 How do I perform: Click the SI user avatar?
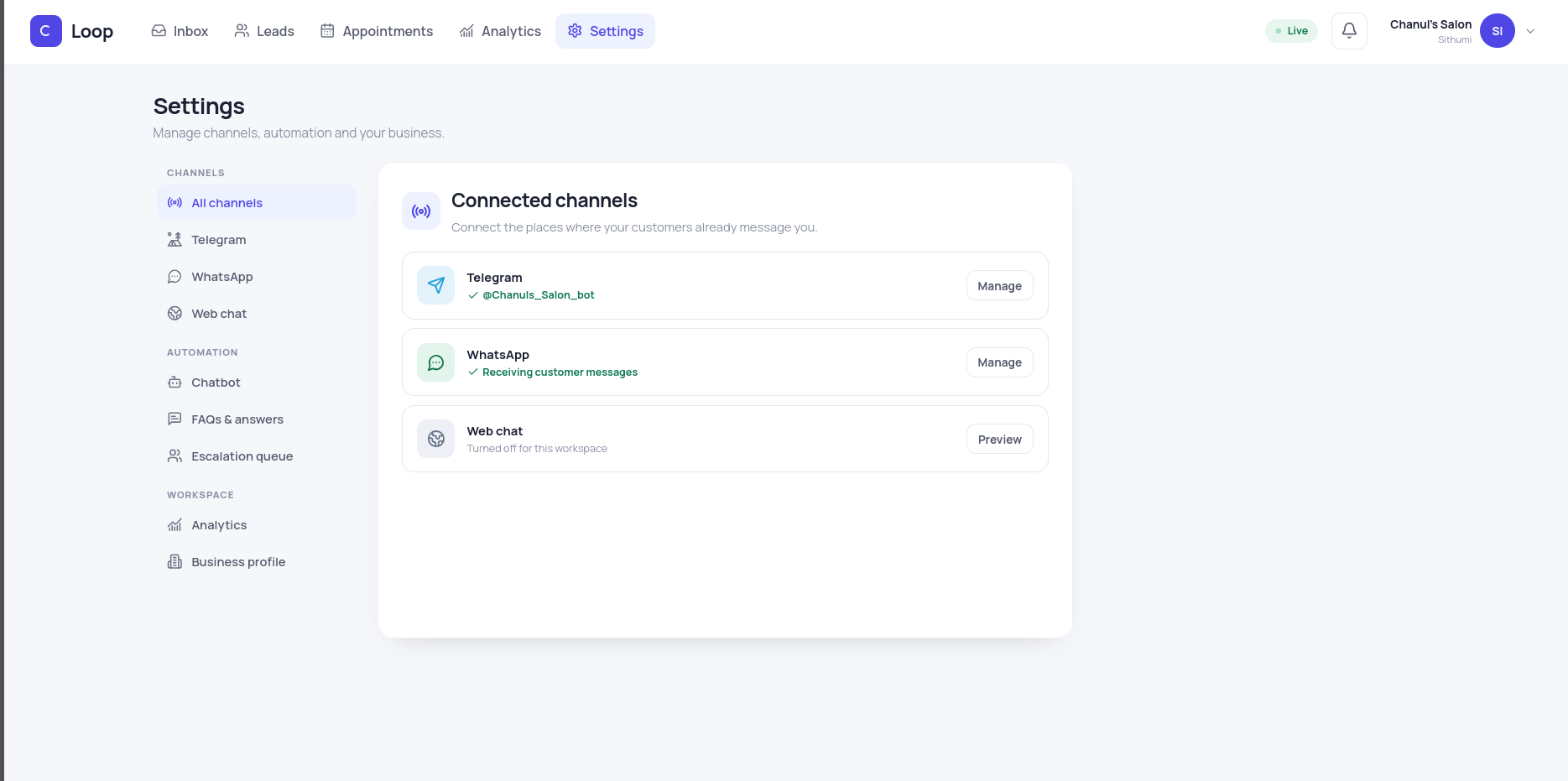pyautogui.click(x=1497, y=31)
